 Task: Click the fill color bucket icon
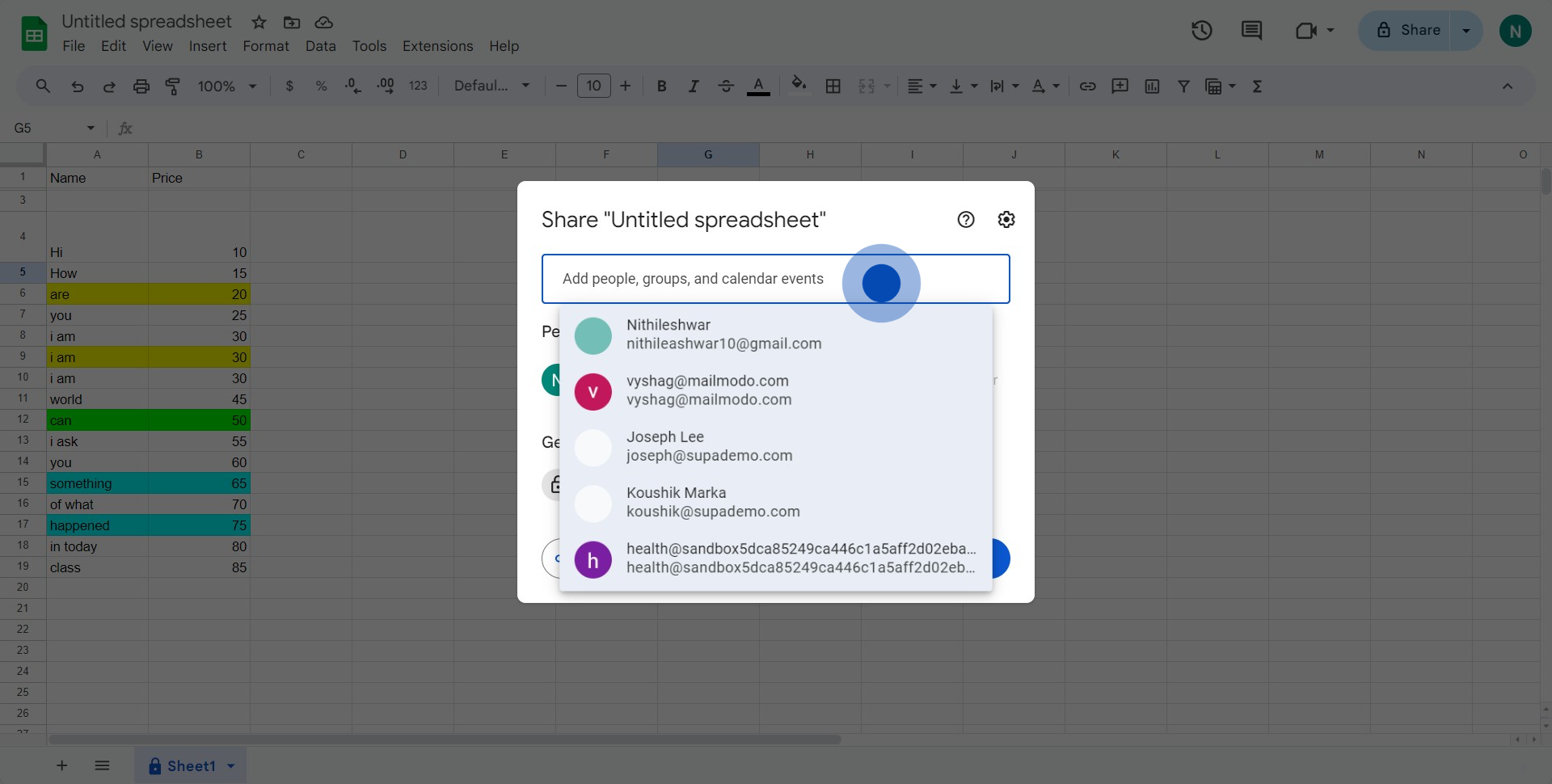[799, 85]
